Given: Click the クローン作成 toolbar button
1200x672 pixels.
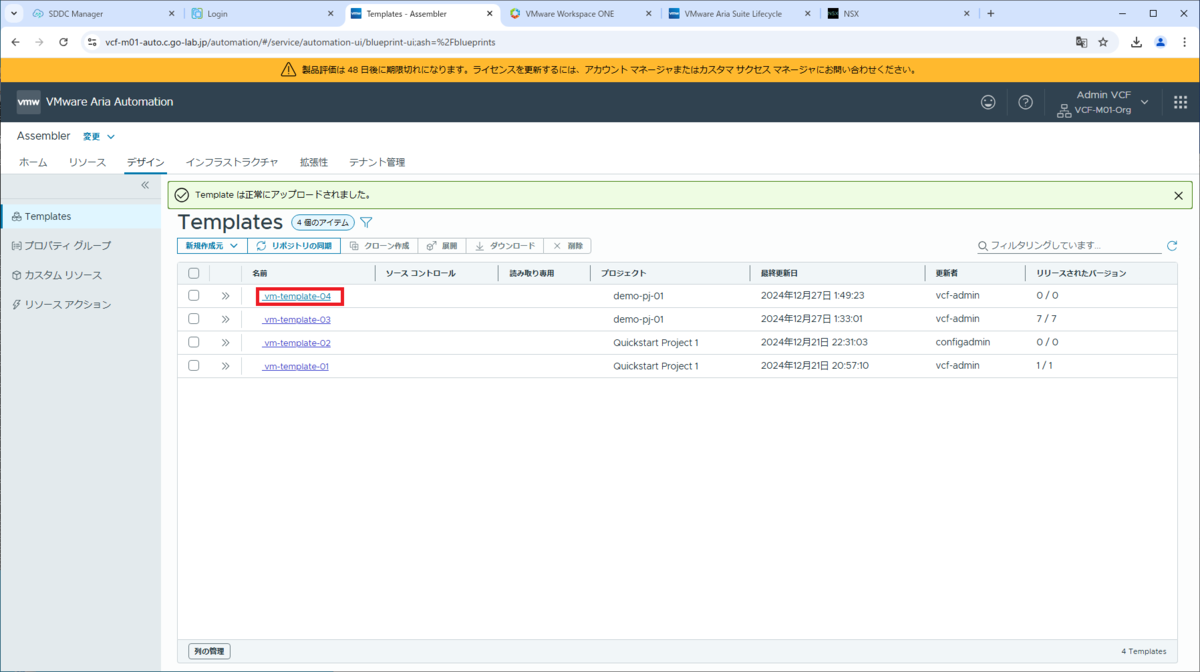Looking at the screenshot, I should tap(380, 245).
